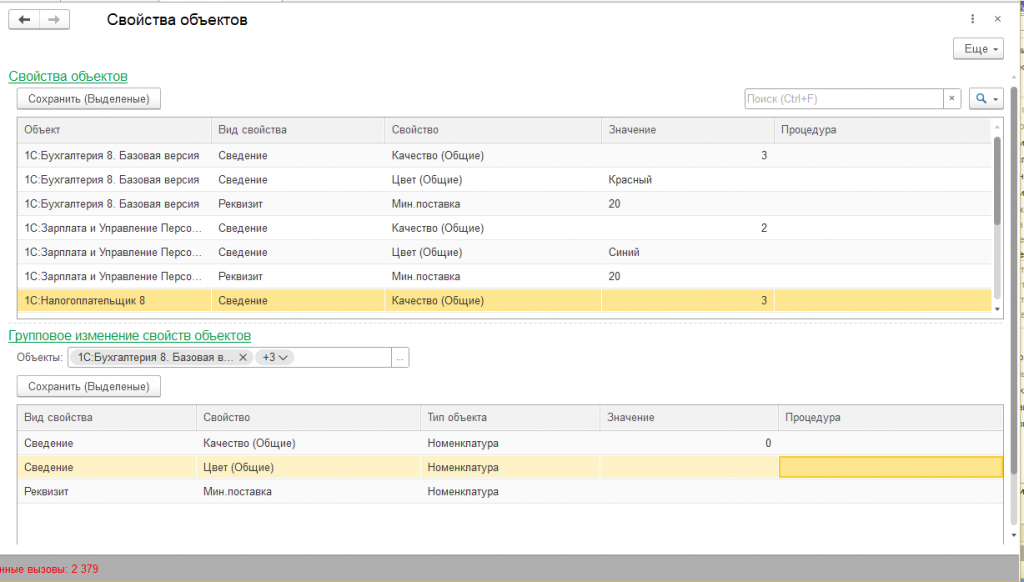Expand the +3 hidden objects chip
This screenshot has height=582, width=1024.
coord(275,357)
